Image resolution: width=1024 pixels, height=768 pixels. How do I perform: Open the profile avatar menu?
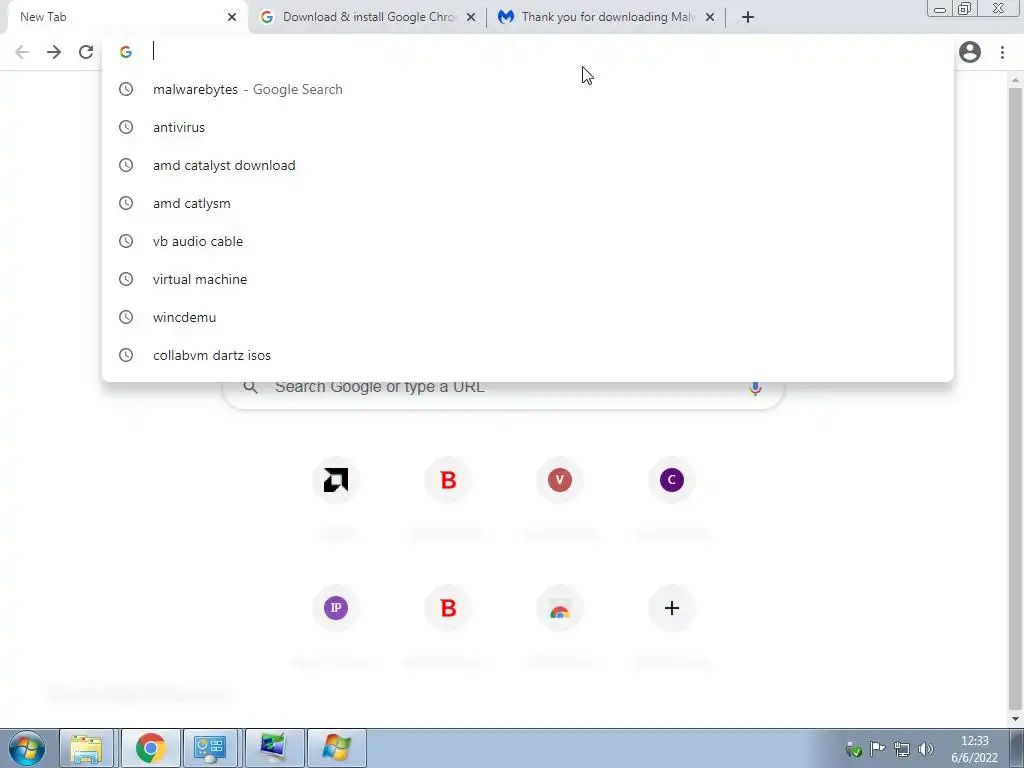pyautogui.click(x=970, y=52)
